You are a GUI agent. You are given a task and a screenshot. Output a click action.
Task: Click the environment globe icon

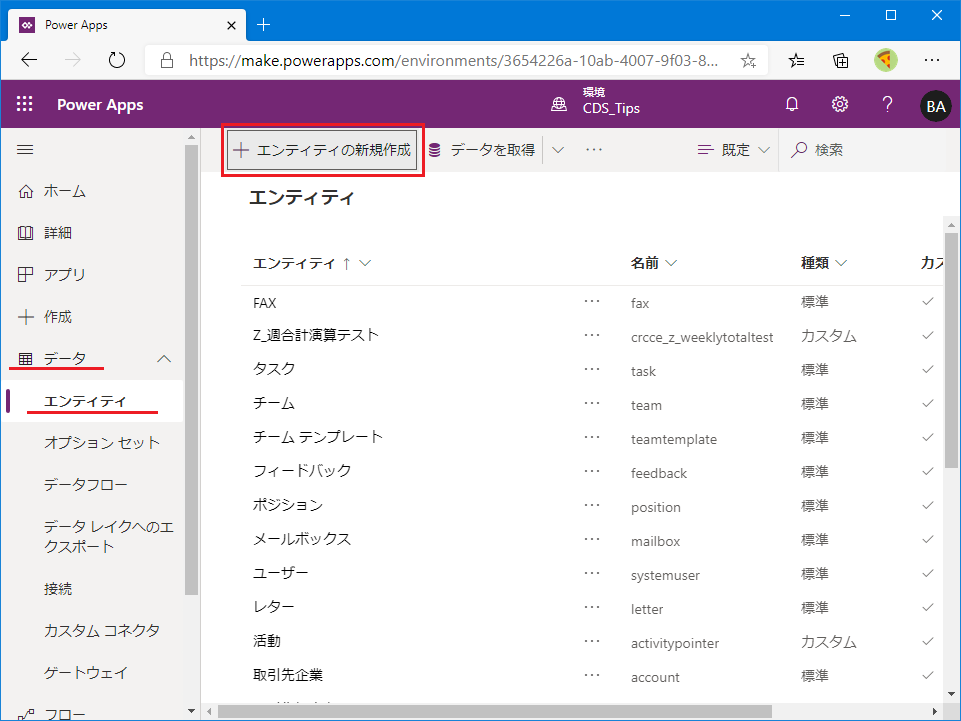point(559,104)
